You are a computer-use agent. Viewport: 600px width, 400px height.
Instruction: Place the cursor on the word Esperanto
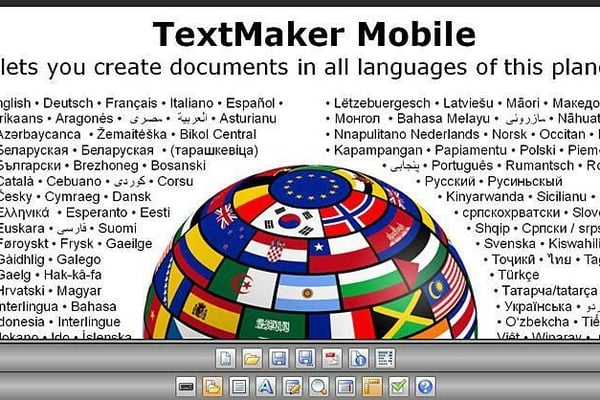[95, 212]
